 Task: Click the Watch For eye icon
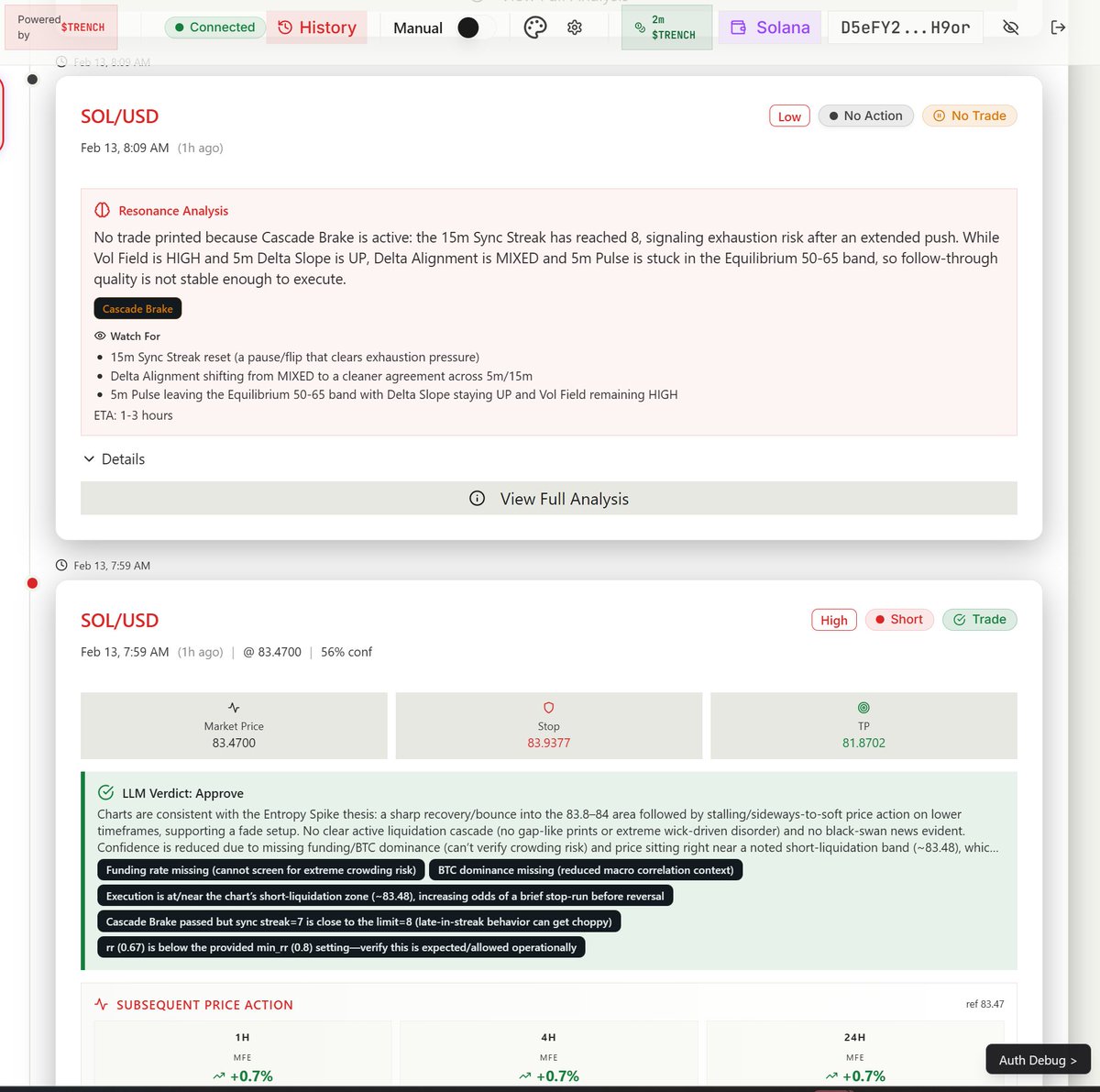[100, 336]
